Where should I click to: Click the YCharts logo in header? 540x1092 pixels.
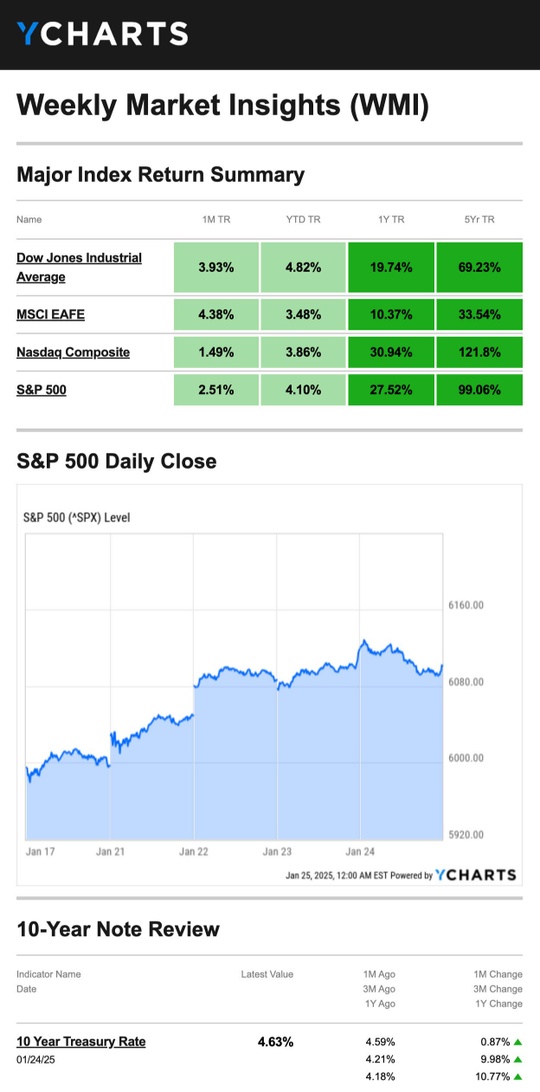tap(102, 33)
